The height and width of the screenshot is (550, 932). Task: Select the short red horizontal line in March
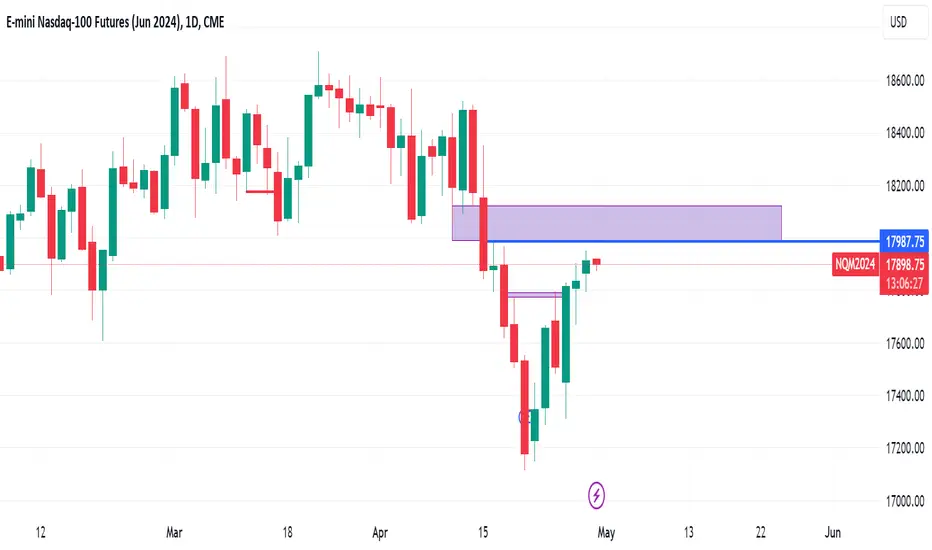260,191
